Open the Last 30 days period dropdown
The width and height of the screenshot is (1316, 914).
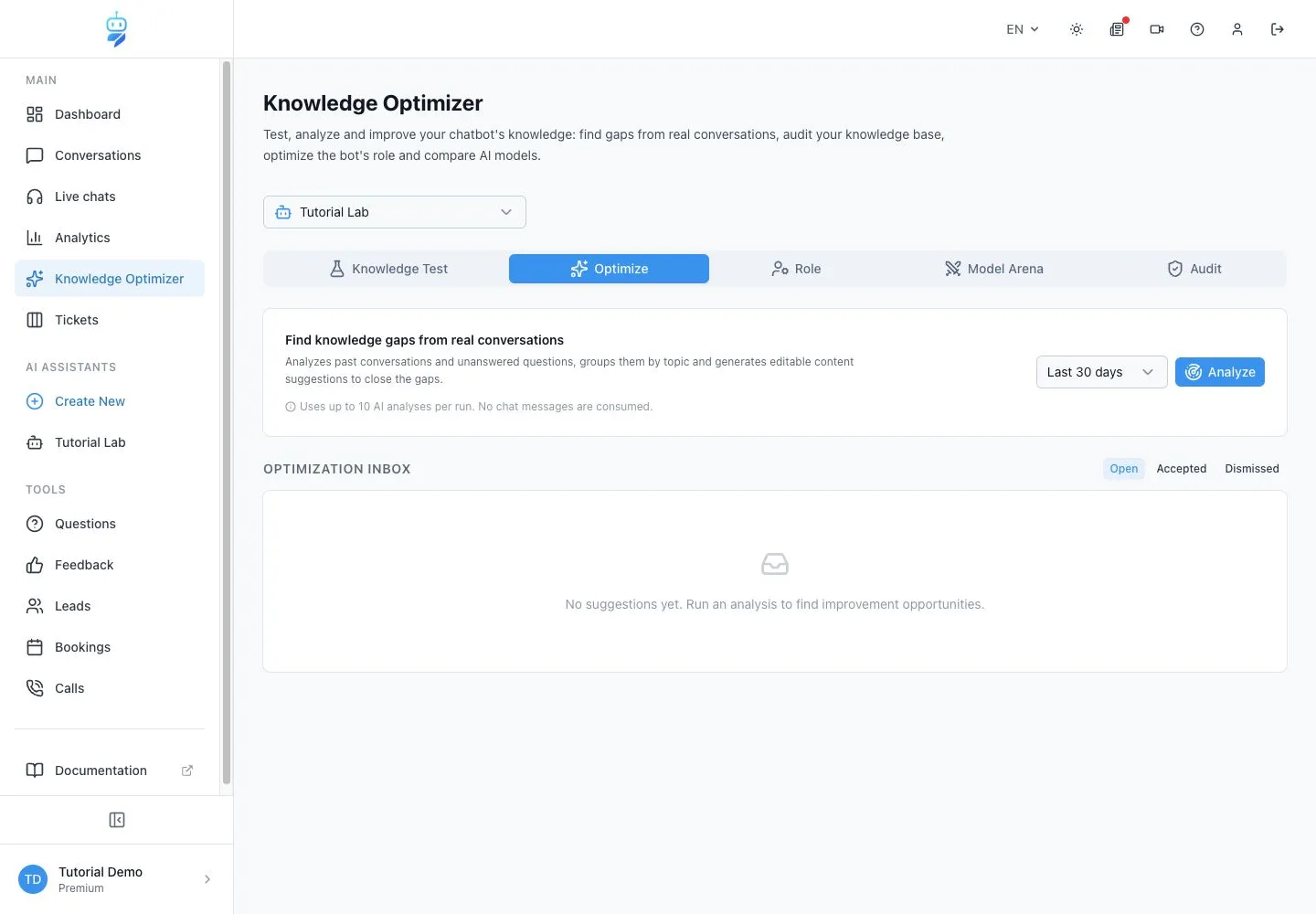point(1102,372)
